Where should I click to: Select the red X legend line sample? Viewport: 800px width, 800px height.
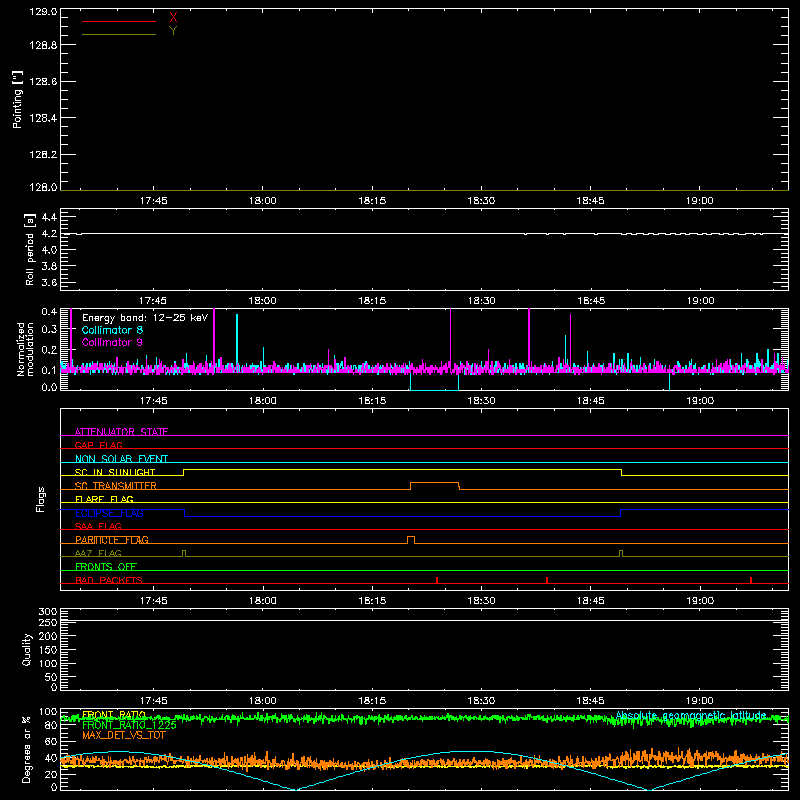click(x=119, y=21)
